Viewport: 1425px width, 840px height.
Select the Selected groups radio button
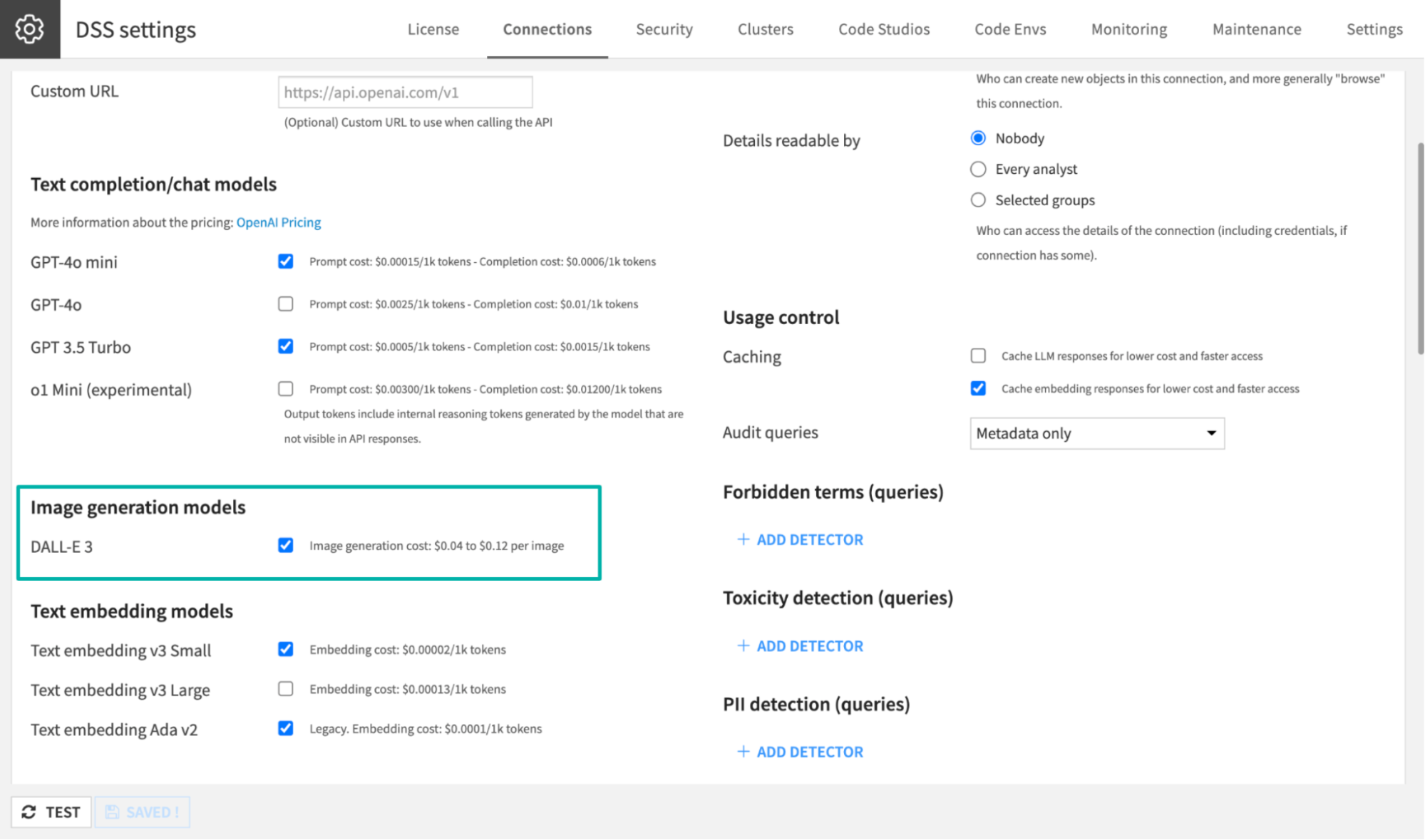click(x=977, y=199)
